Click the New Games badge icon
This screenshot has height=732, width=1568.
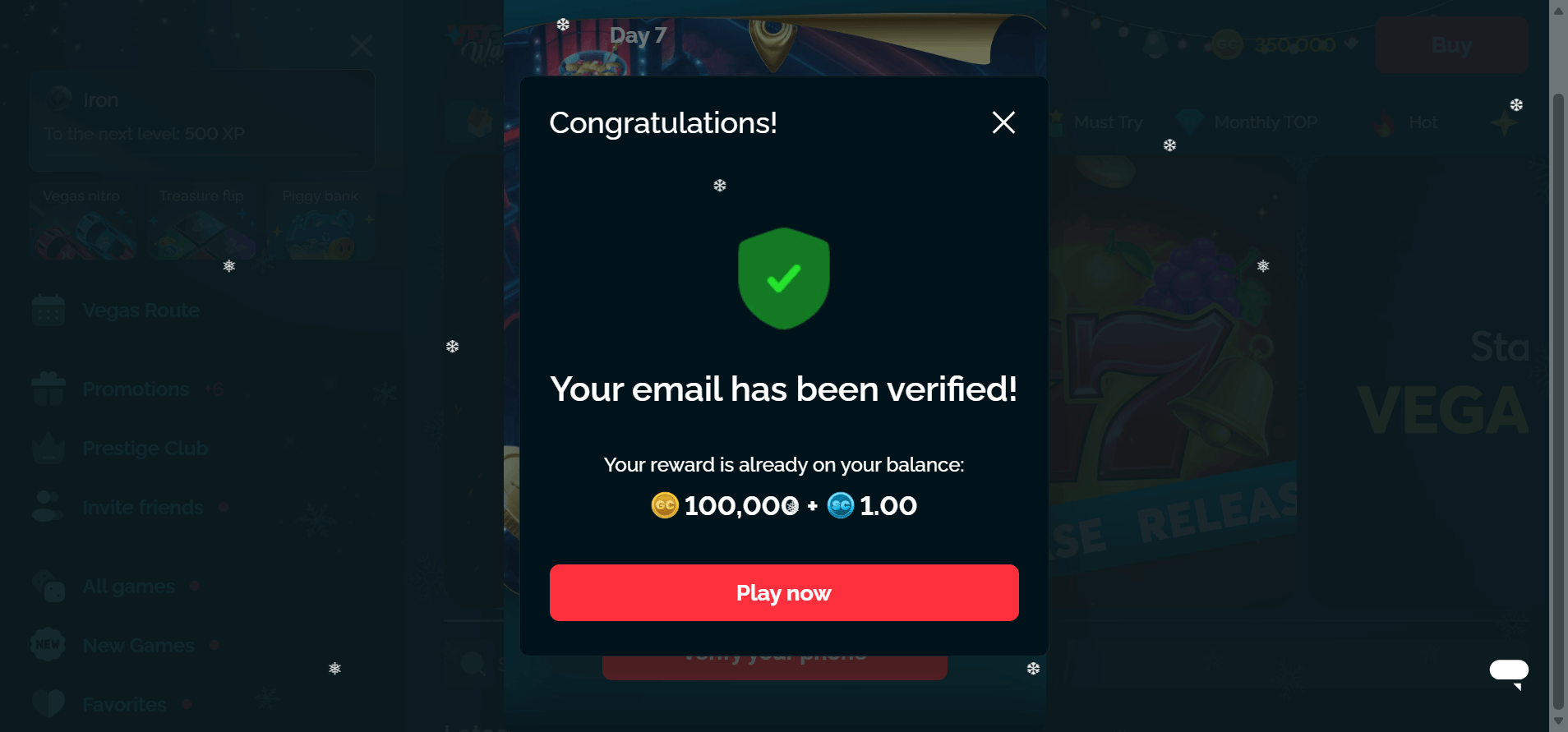tap(48, 645)
